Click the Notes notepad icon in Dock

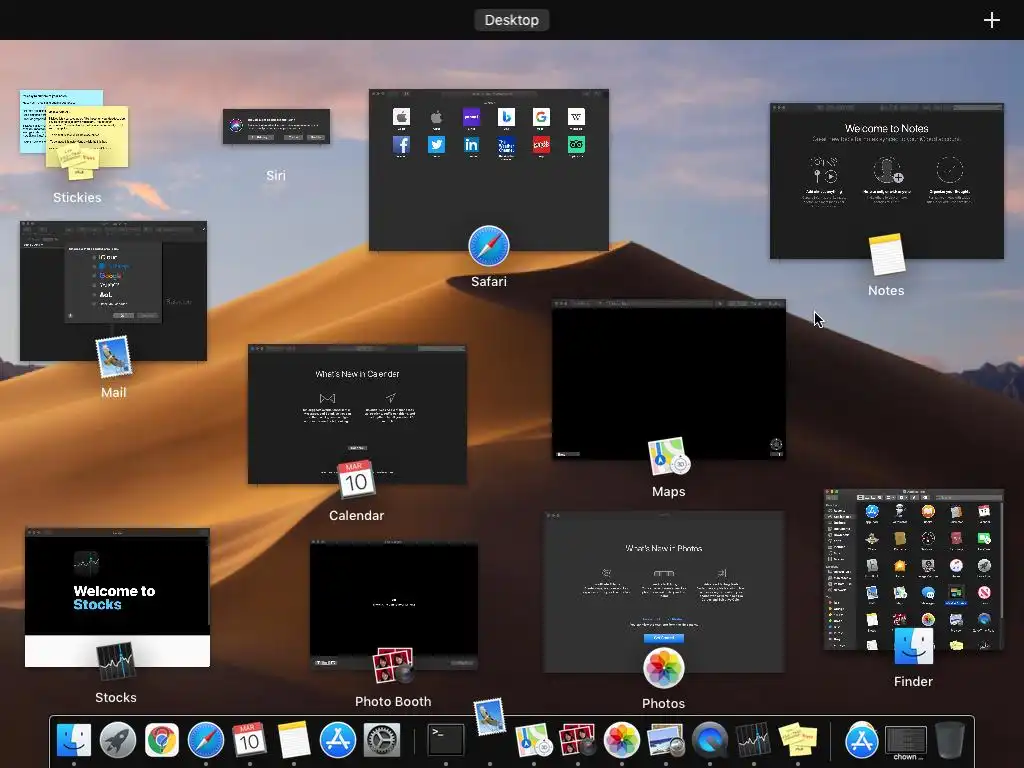point(293,740)
